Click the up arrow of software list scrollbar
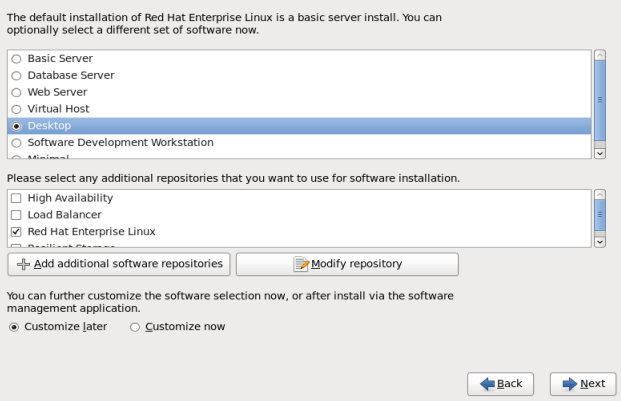621x401 pixels. click(x=600, y=55)
